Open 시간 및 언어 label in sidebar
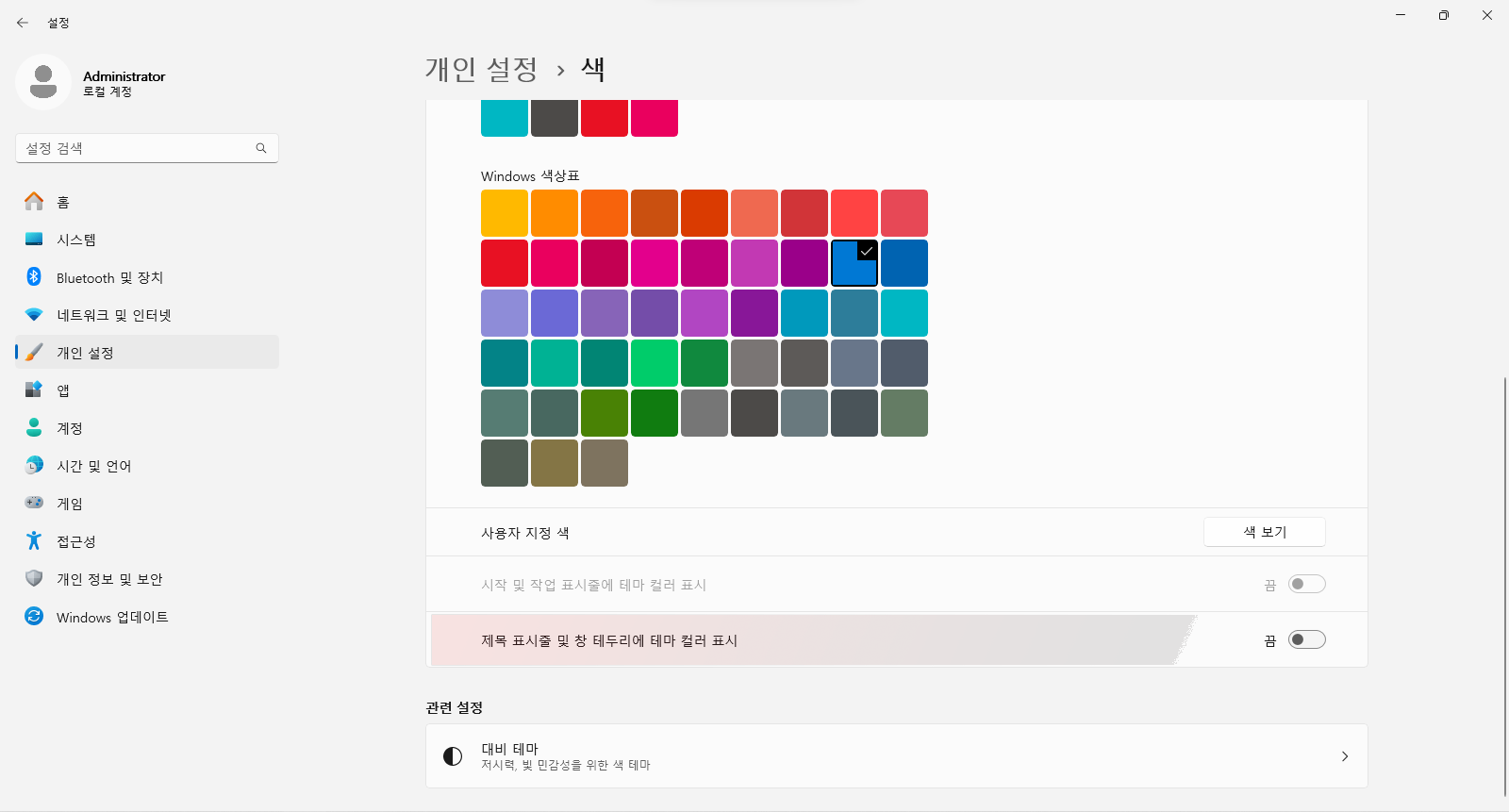This screenshot has width=1509, height=812. [94, 466]
